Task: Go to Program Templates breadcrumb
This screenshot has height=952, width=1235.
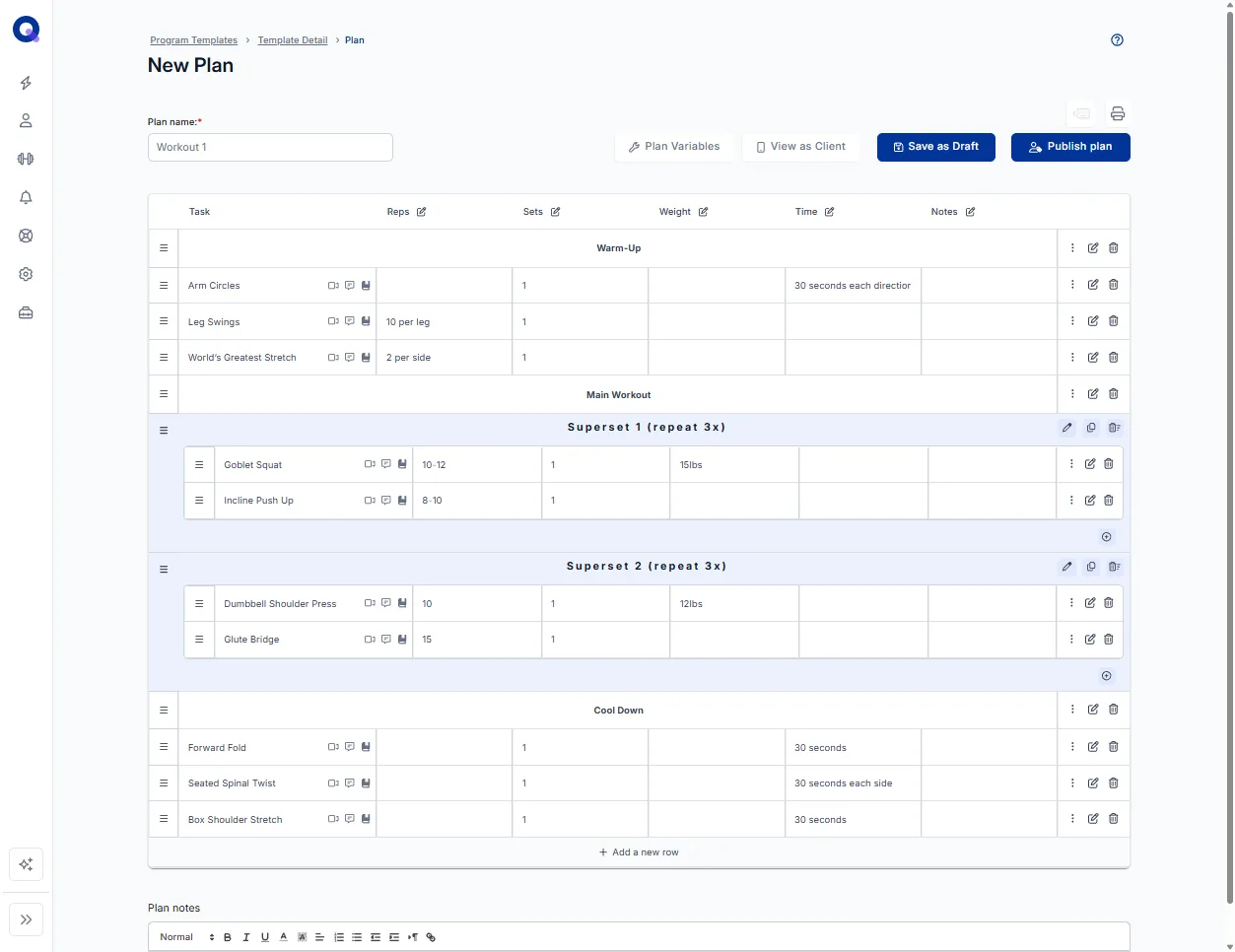Action: click(x=193, y=40)
